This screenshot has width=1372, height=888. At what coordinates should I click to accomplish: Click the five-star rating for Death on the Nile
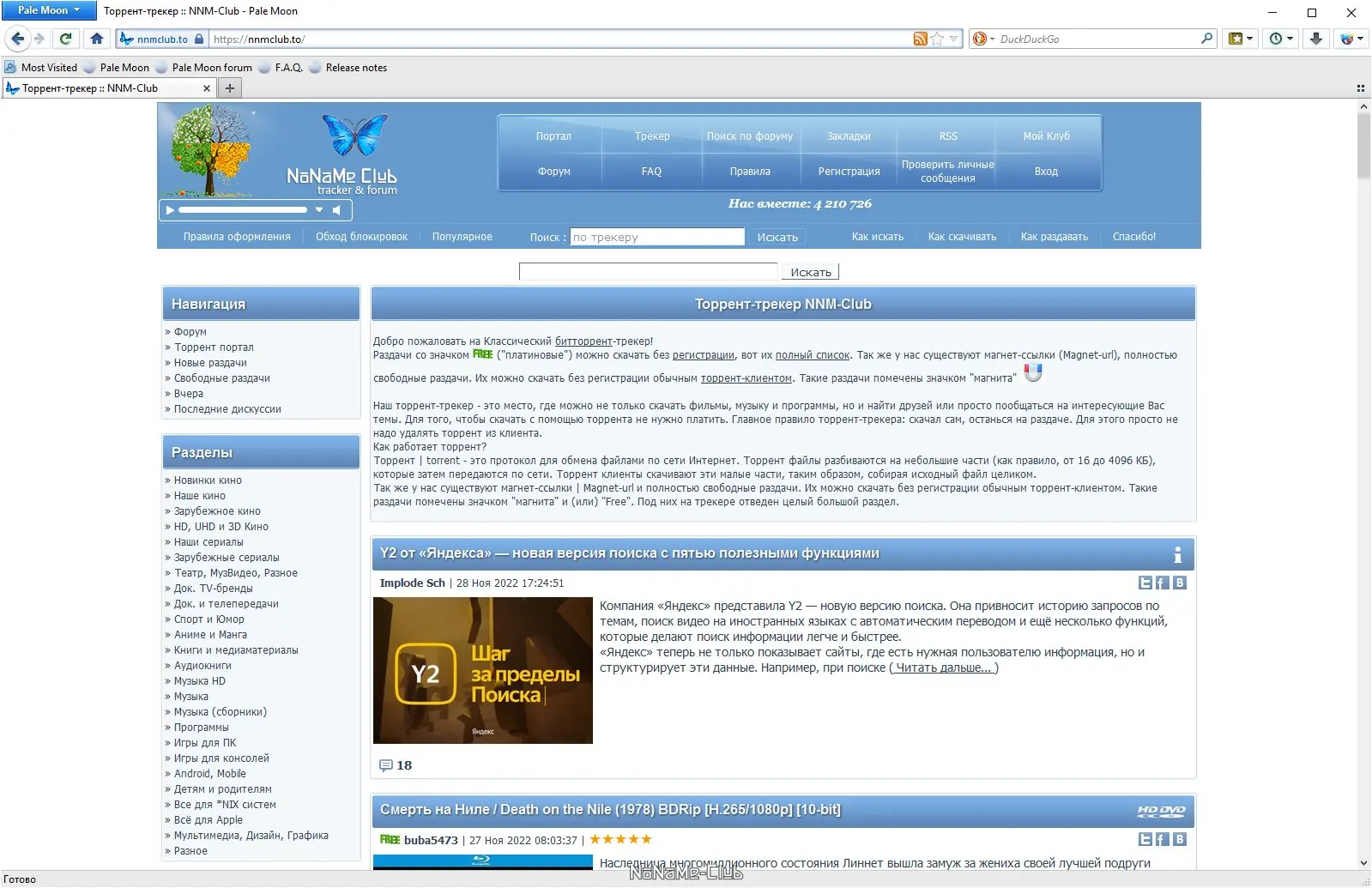click(x=620, y=839)
